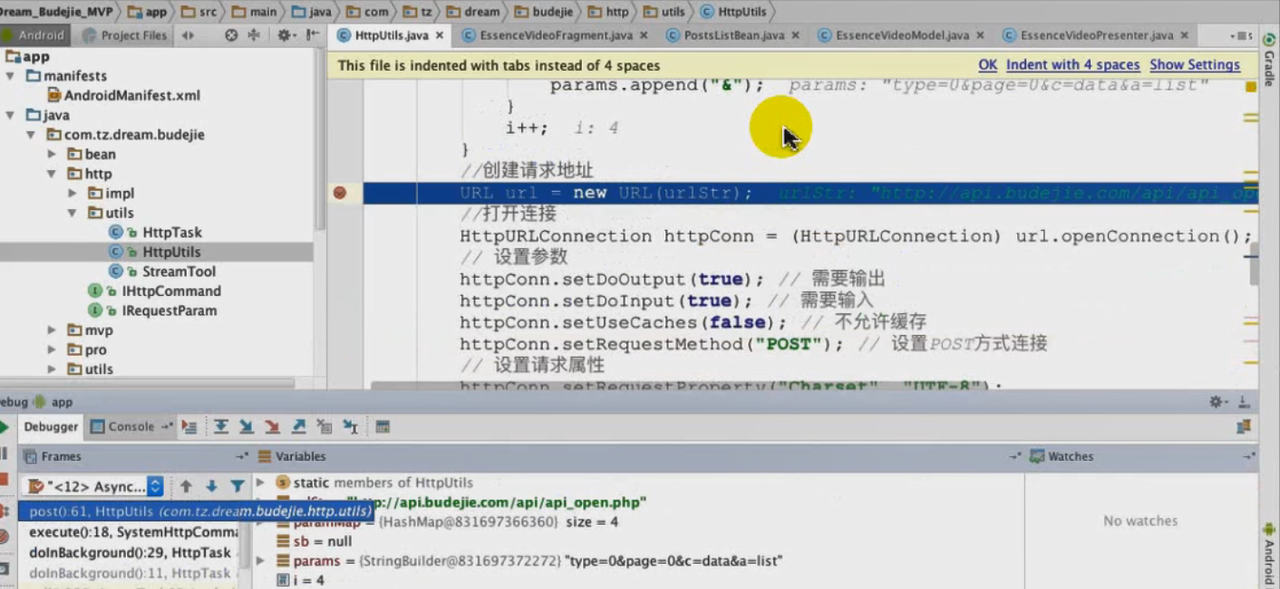Click the java breadcrumb in navigation bar
Viewport: 1280px width, 589px height.
tap(313, 12)
